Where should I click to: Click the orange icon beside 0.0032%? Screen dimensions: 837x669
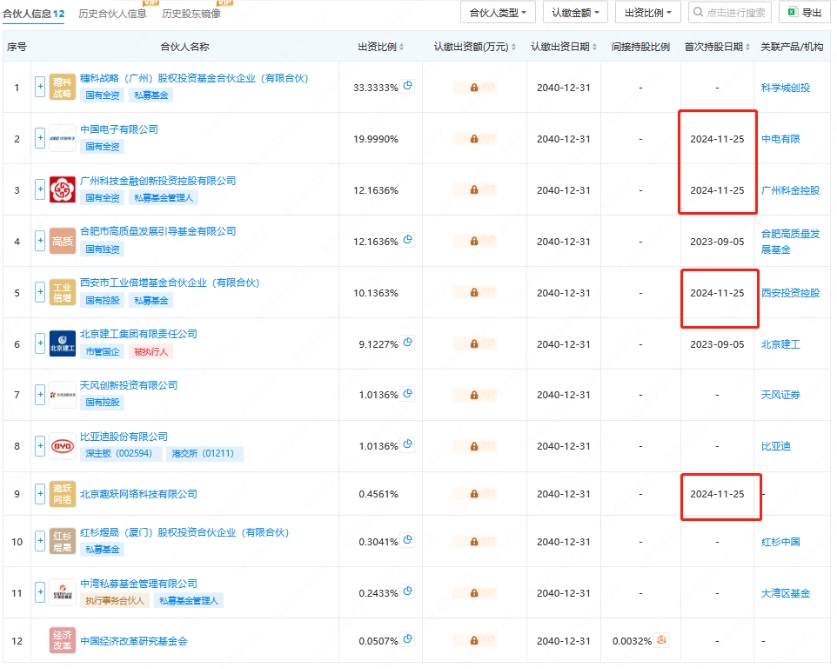point(661,640)
